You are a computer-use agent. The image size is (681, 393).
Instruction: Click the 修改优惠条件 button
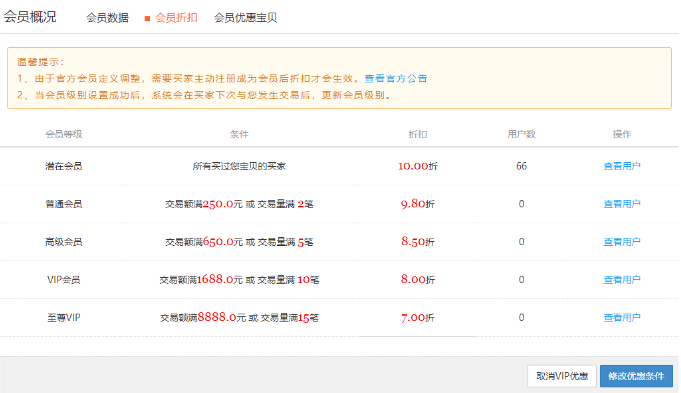tap(636, 376)
